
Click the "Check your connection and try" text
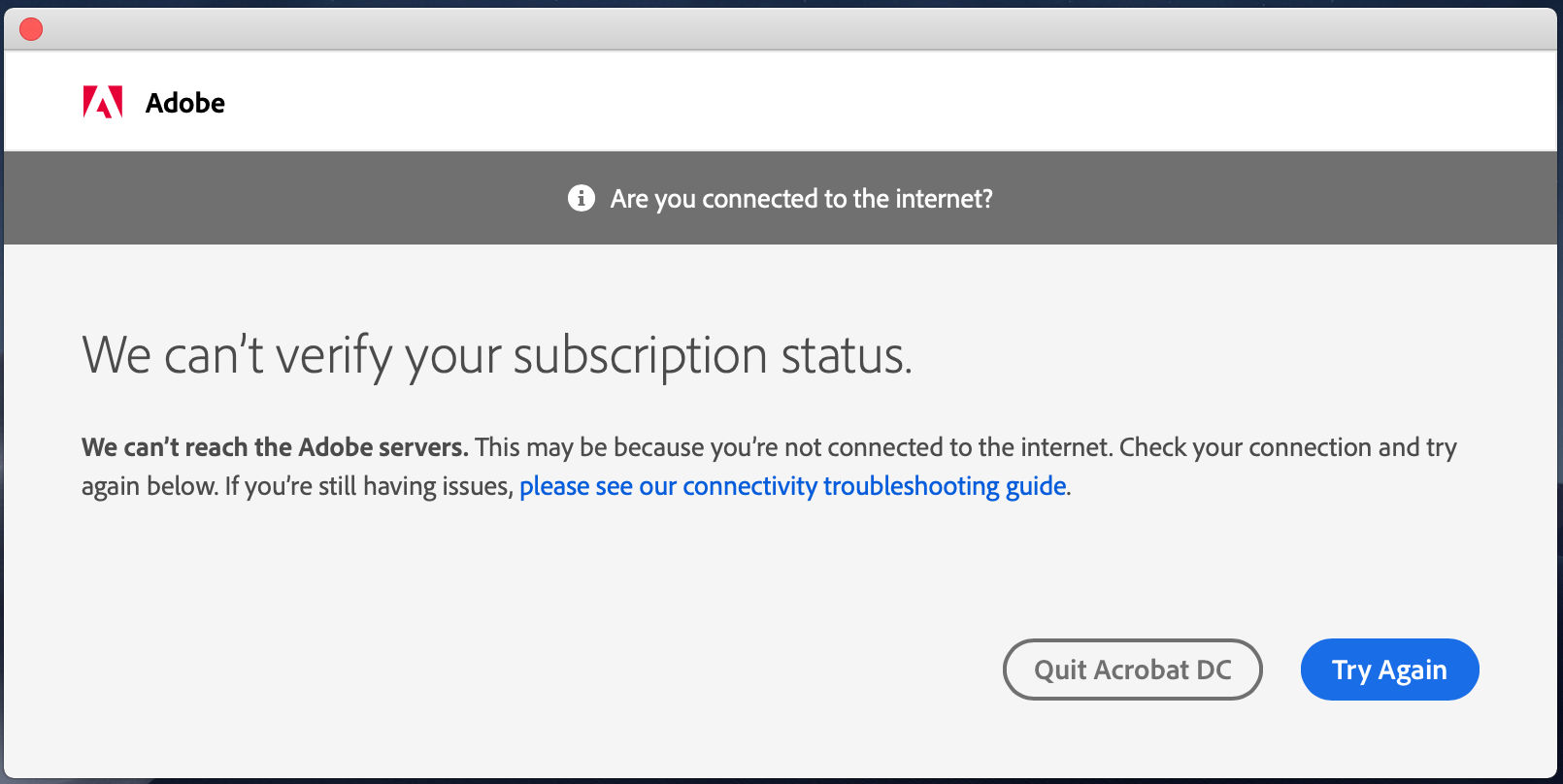(1287, 447)
